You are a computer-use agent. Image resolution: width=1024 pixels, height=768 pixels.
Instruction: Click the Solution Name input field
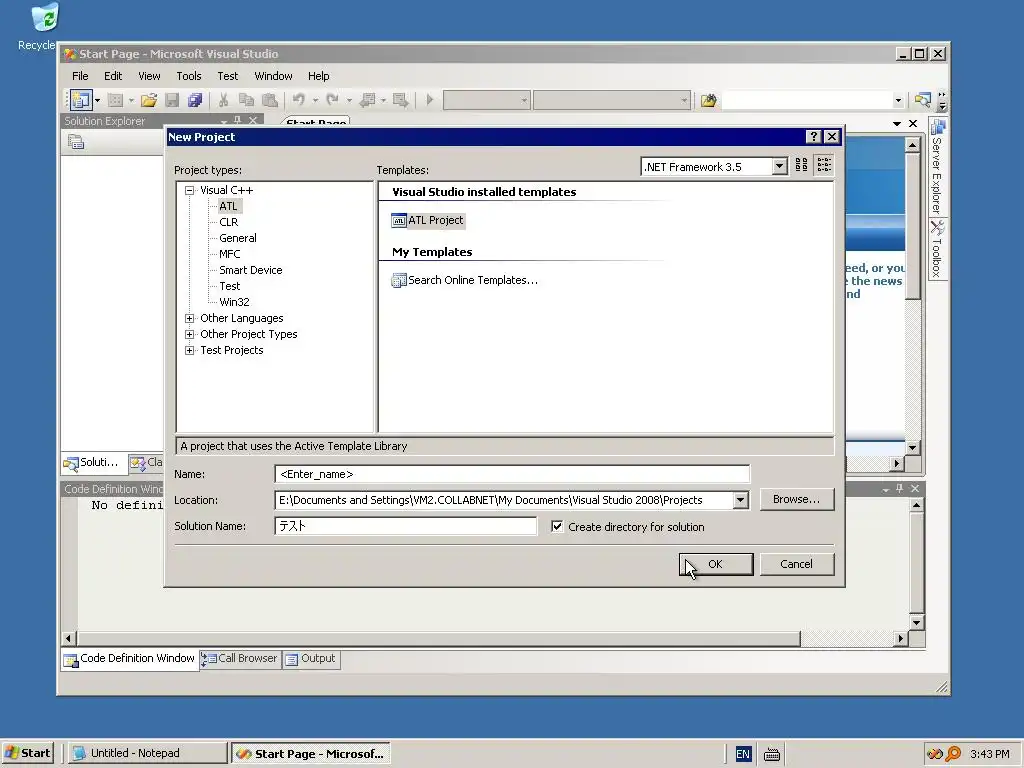[406, 526]
